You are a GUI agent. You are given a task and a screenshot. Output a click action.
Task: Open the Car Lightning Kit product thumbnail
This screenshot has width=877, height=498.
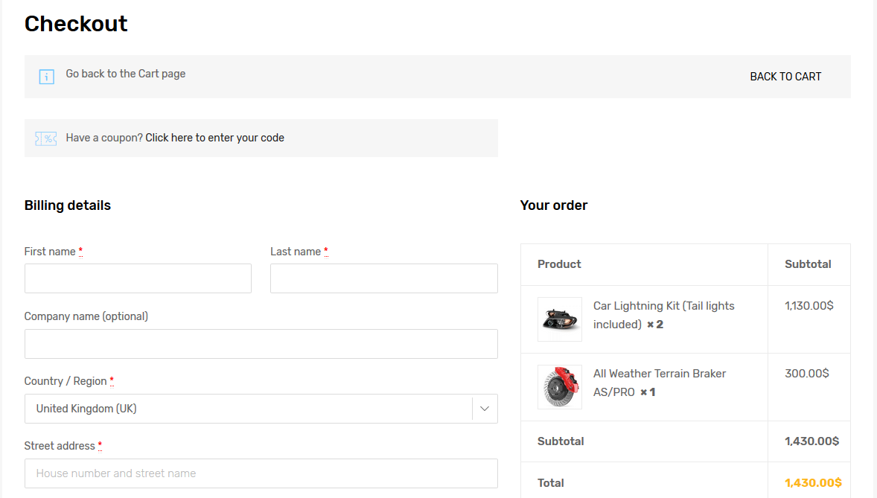click(559, 319)
